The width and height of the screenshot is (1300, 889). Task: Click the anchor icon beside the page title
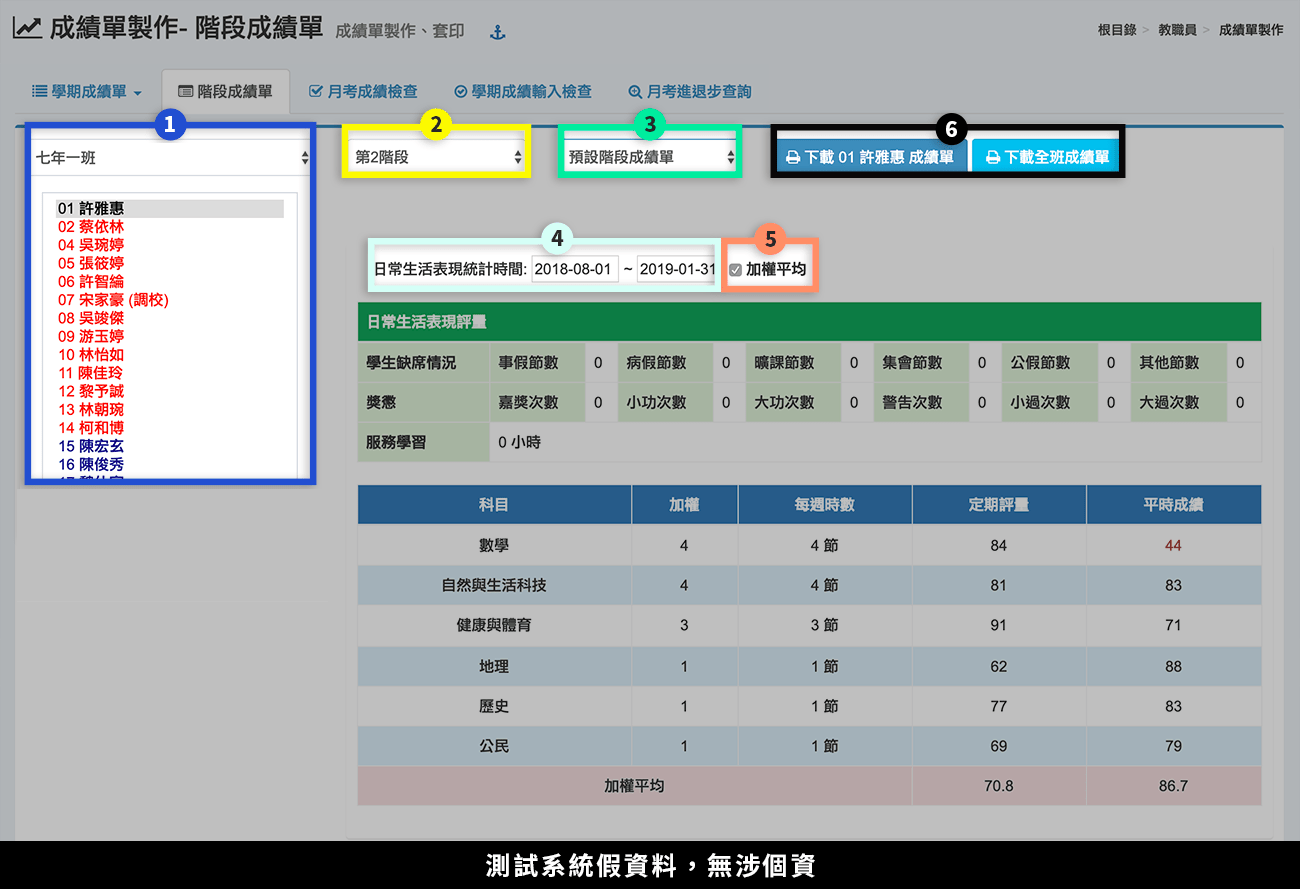click(x=497, y=32)
